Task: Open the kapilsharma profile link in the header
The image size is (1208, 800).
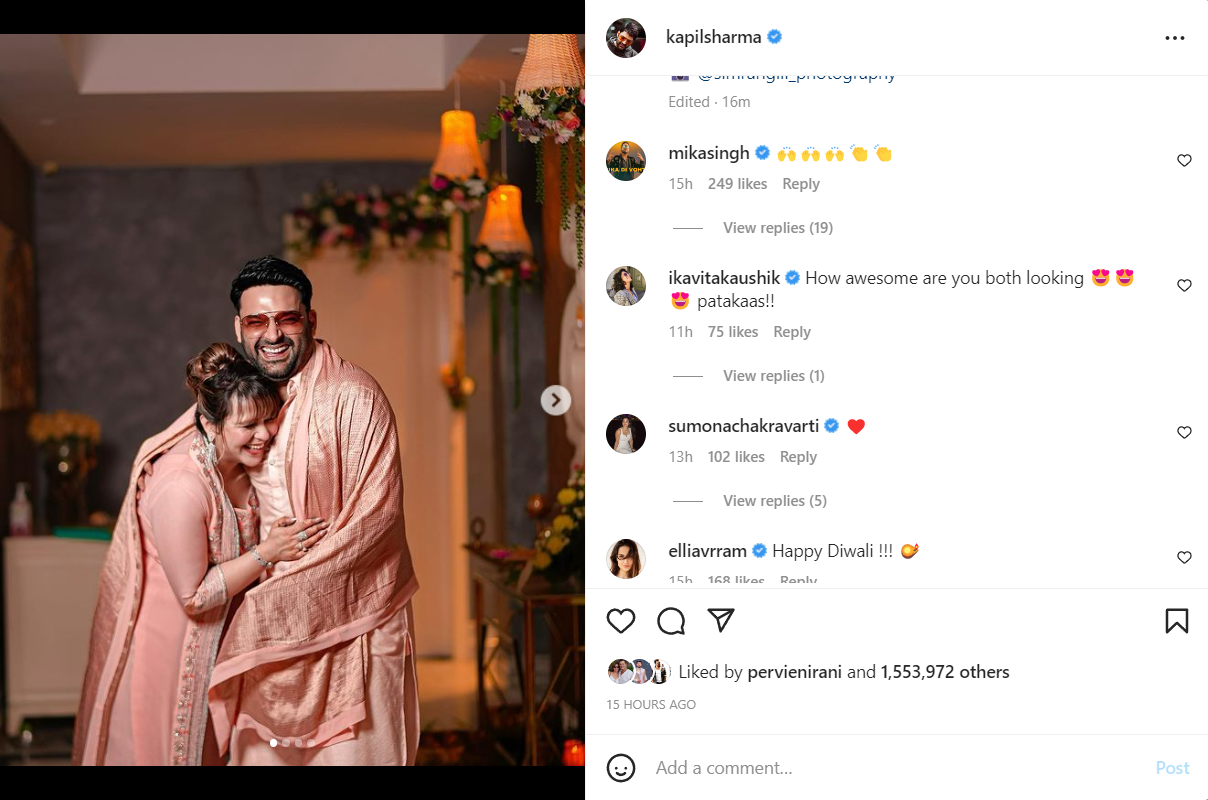Action: point(713,37)
